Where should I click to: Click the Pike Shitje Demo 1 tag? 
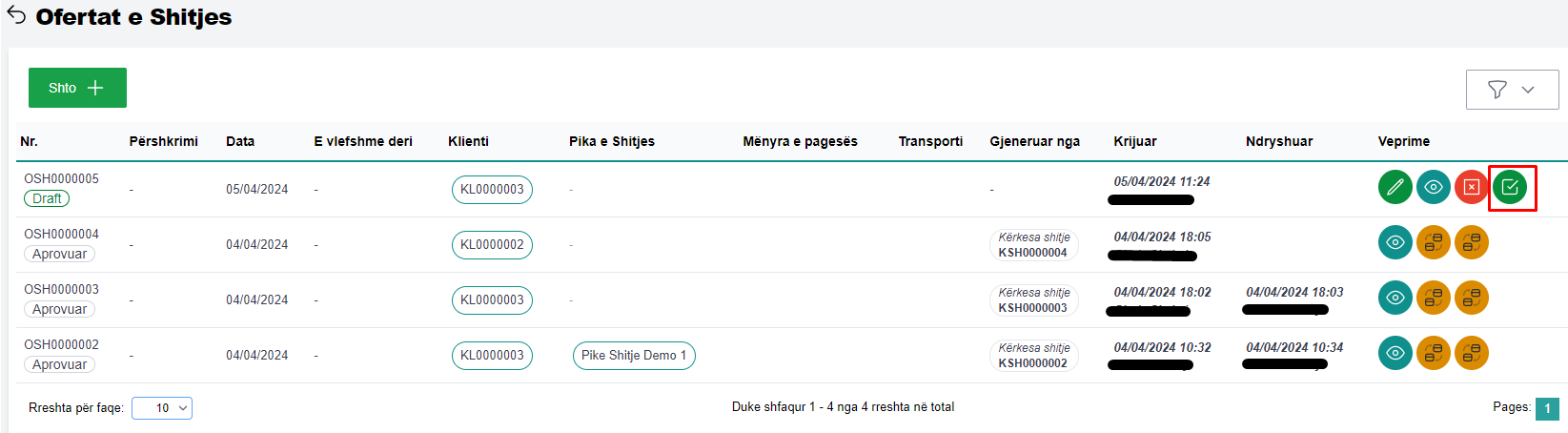(x=634, y=355)
